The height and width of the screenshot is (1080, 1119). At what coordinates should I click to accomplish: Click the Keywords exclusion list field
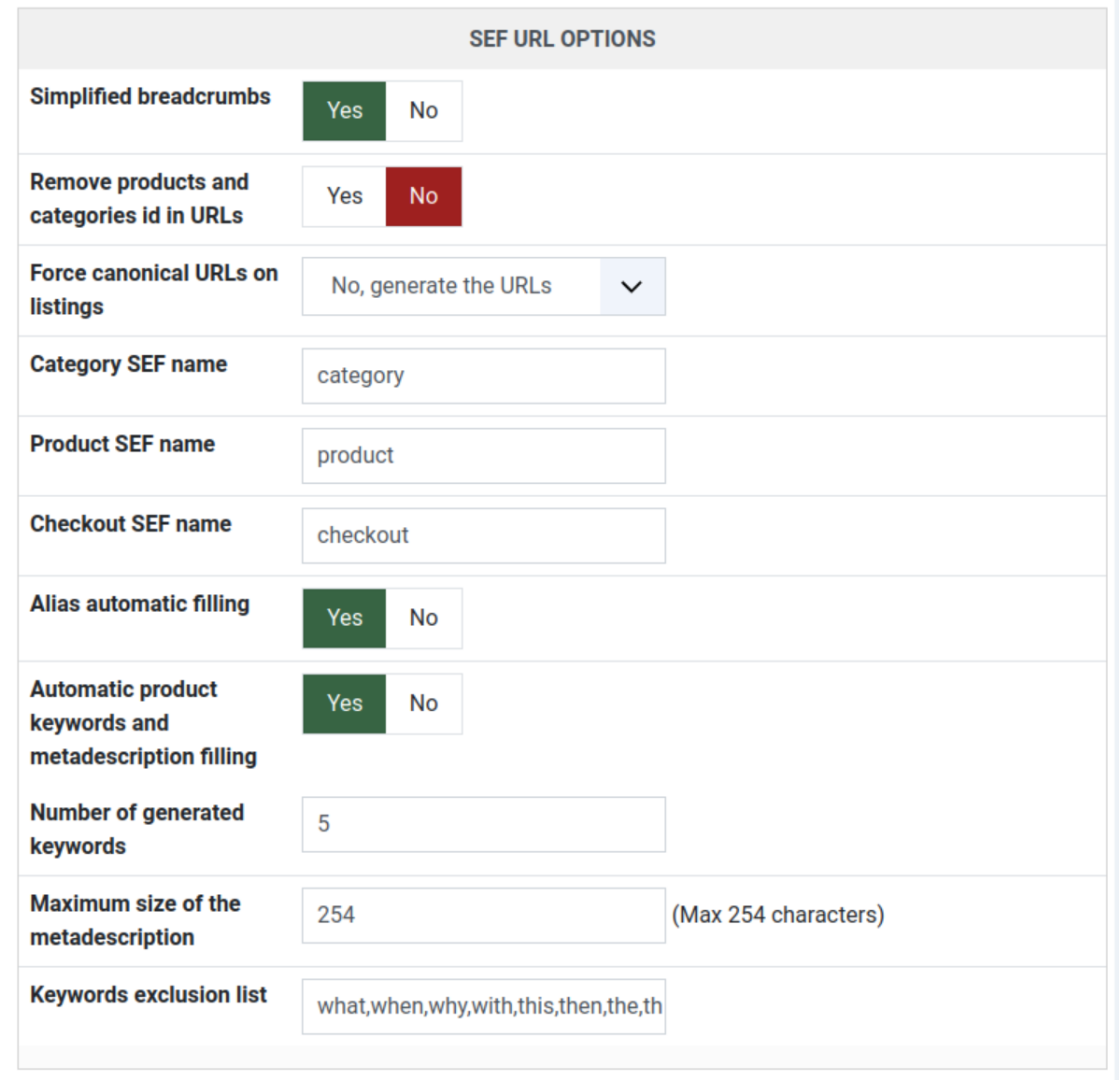(x=483, y=1006)
